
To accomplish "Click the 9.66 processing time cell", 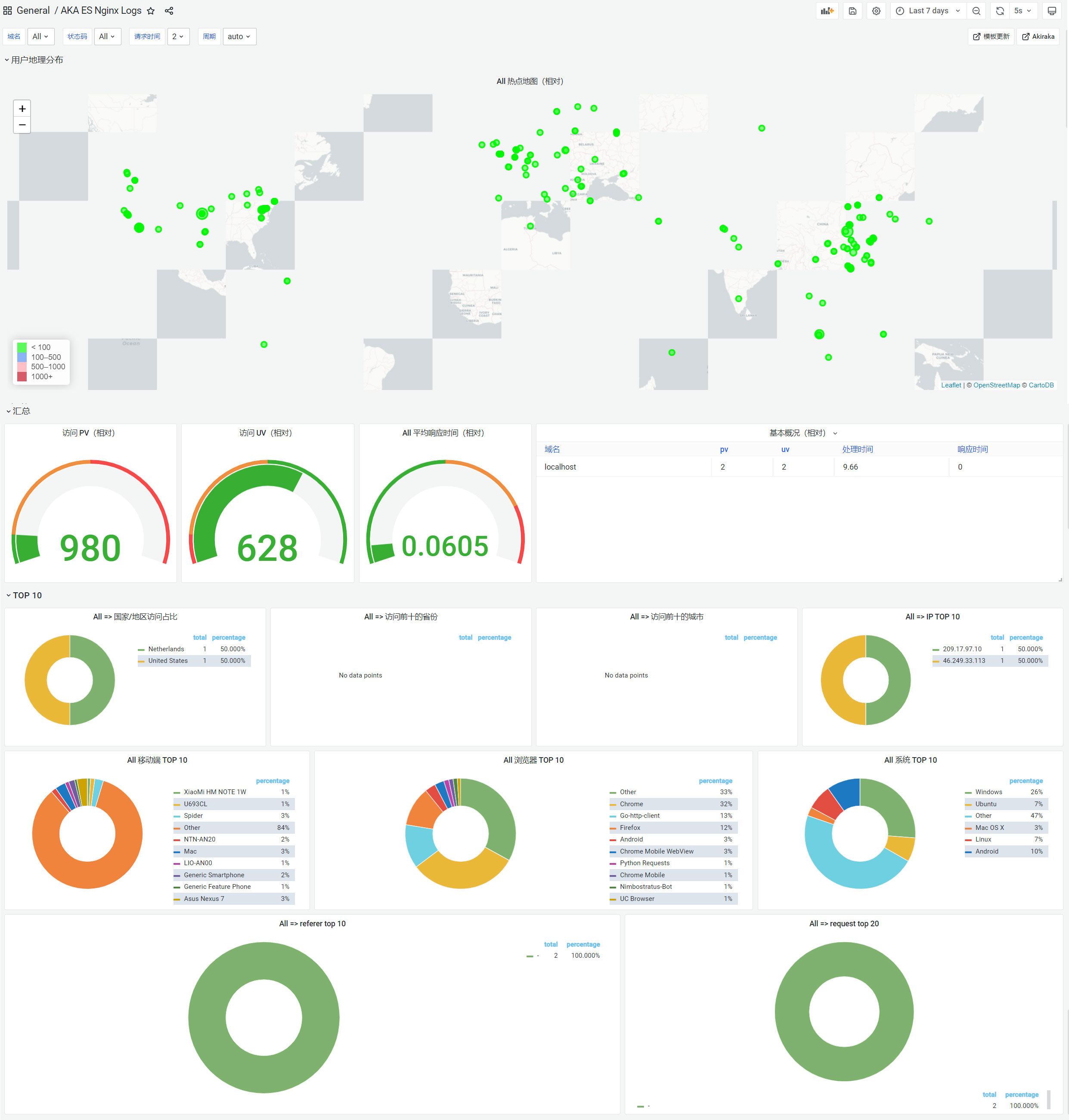I will (x=891, y=467).
